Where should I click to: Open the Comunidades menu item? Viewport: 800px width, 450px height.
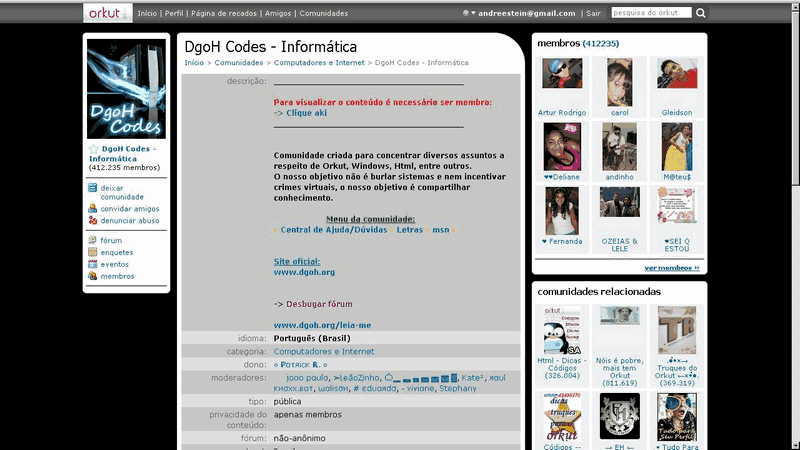[x=323, y=13]
